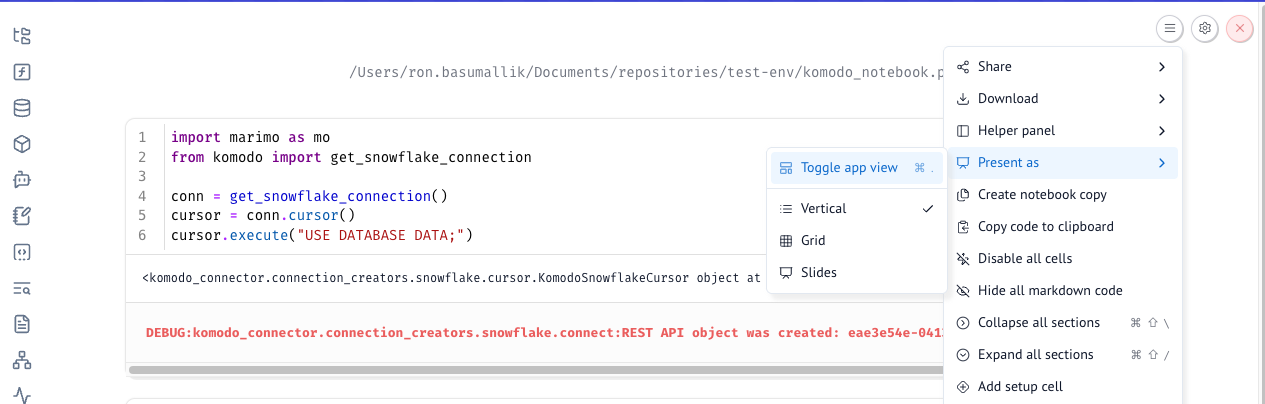Screen dimensions: 1265x404
Task: Open the scratchpad notebook-pencil icon
Action: pos(22,216)
